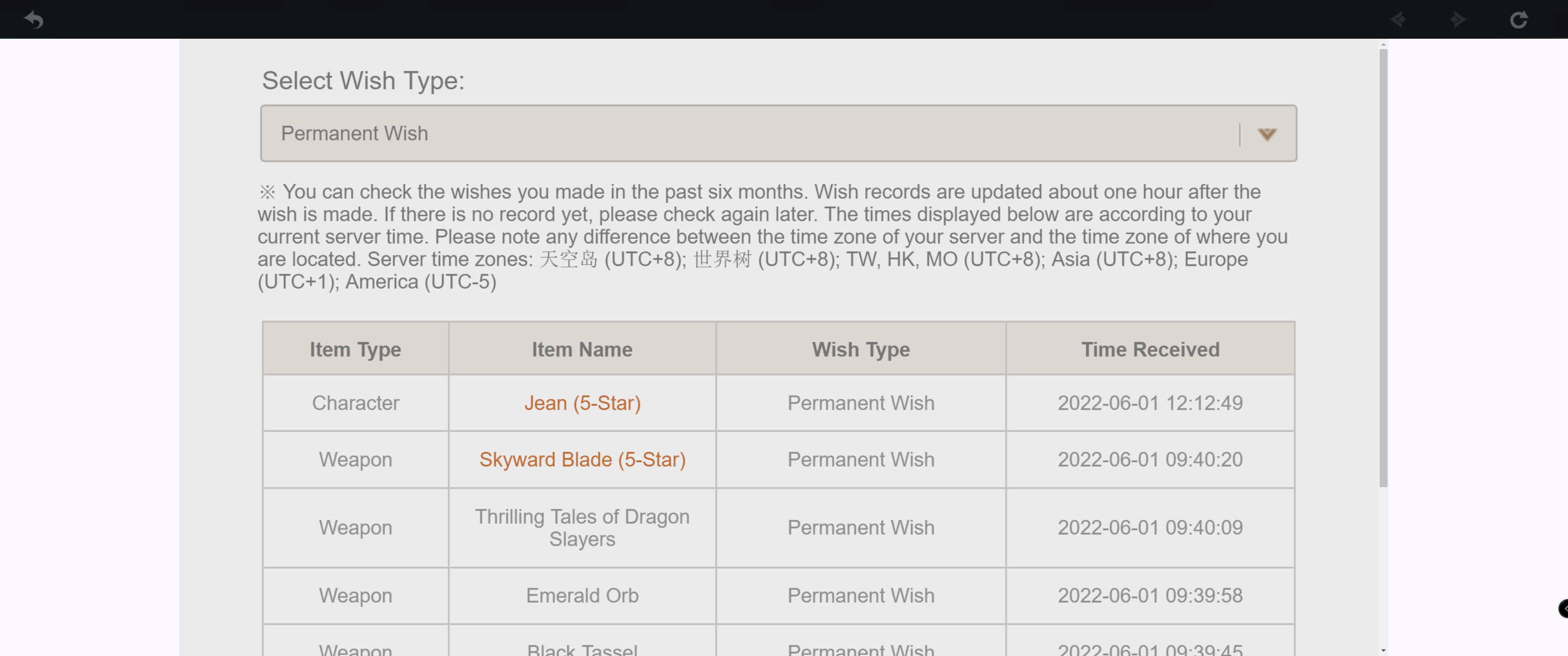
Task: Click the Item Type column header
Action: pyautogui.click(x=356, y=348)
